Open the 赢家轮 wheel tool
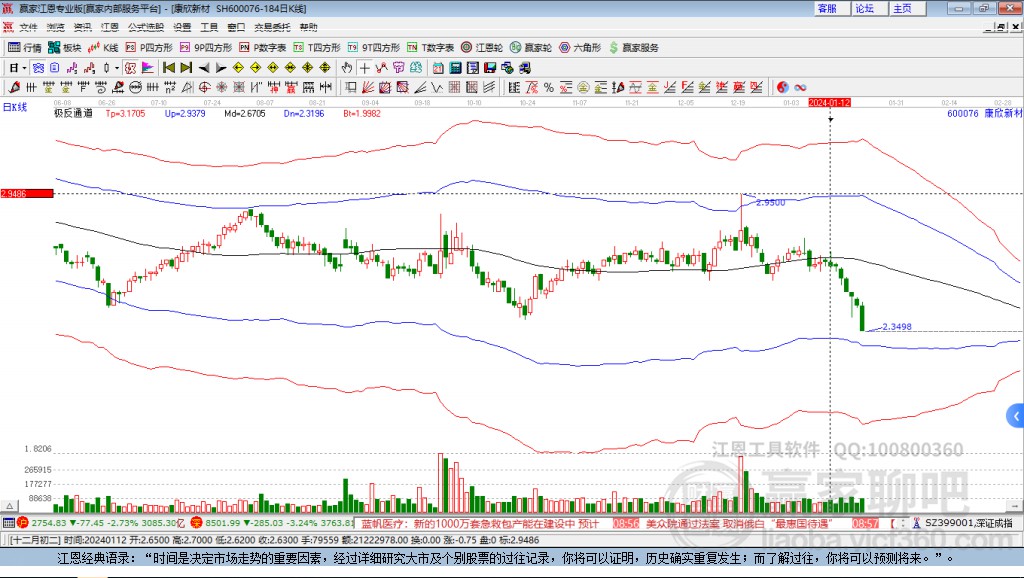This screenshot has width=1024, height=578. pyautogui.click(x=531, y=48)
